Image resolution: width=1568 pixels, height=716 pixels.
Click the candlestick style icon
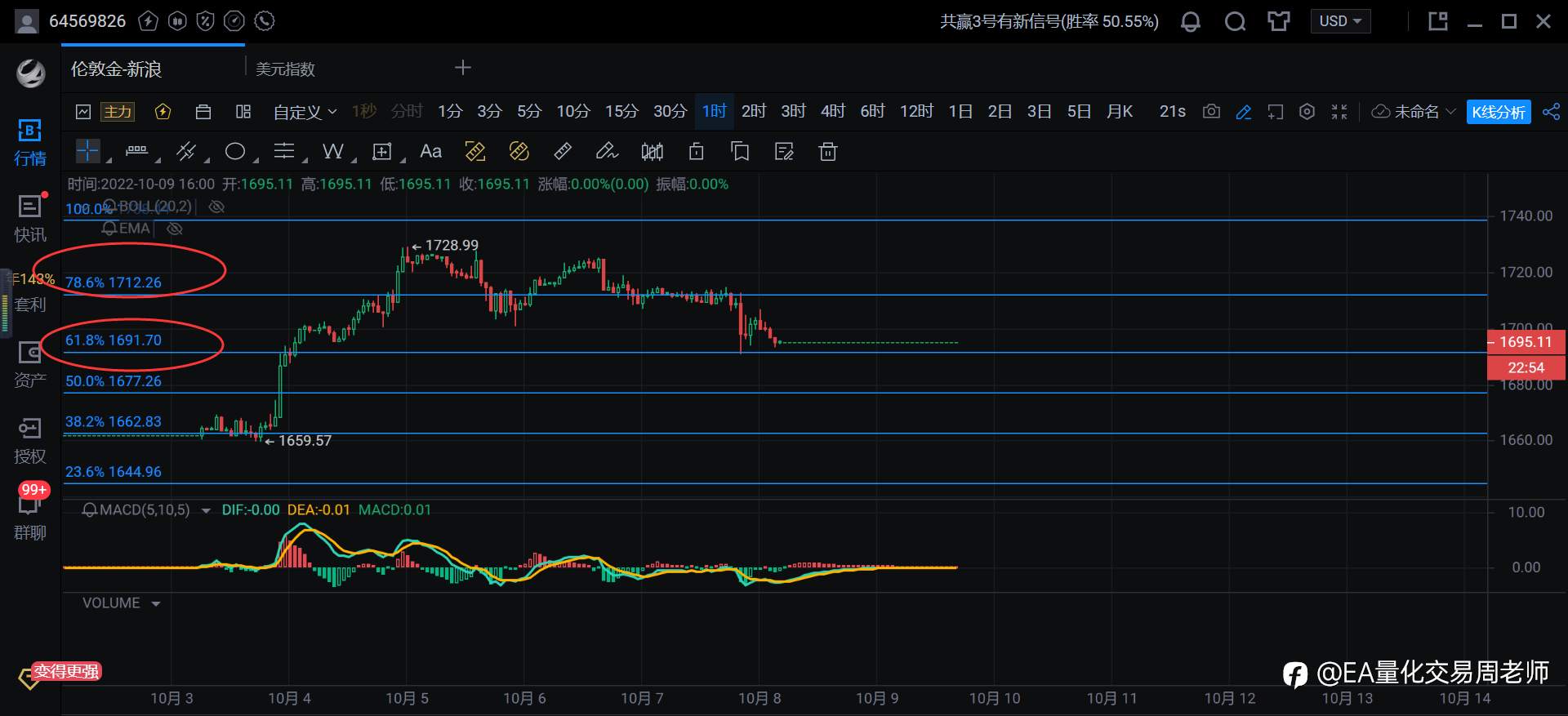coord(652,151)
